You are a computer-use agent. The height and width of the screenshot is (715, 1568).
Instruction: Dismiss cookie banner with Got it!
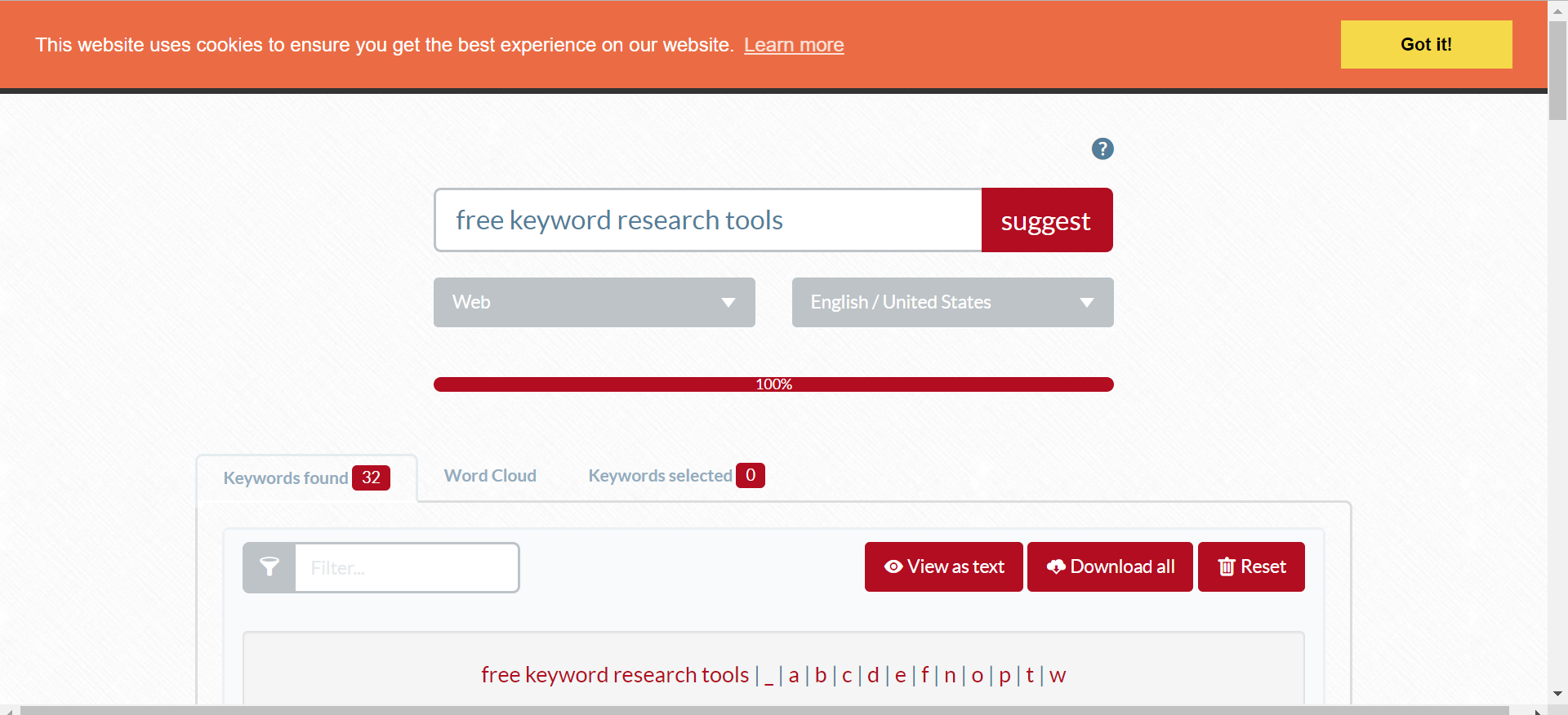(x=1426, y=45)
